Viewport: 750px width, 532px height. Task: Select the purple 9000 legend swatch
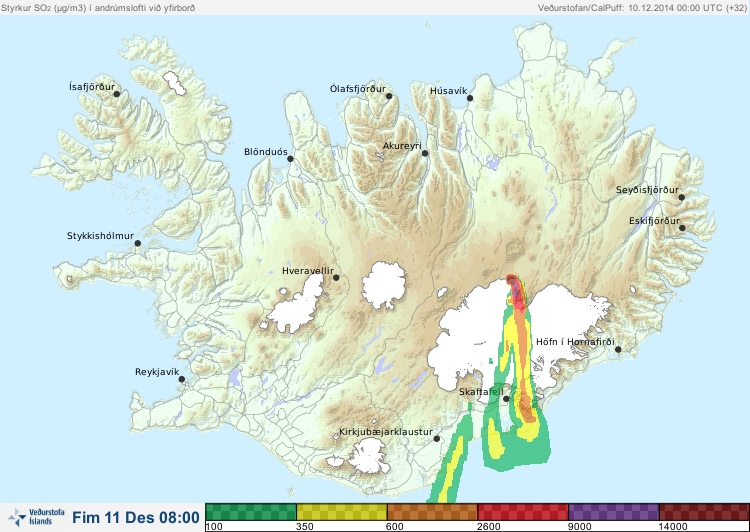point(614,512)
